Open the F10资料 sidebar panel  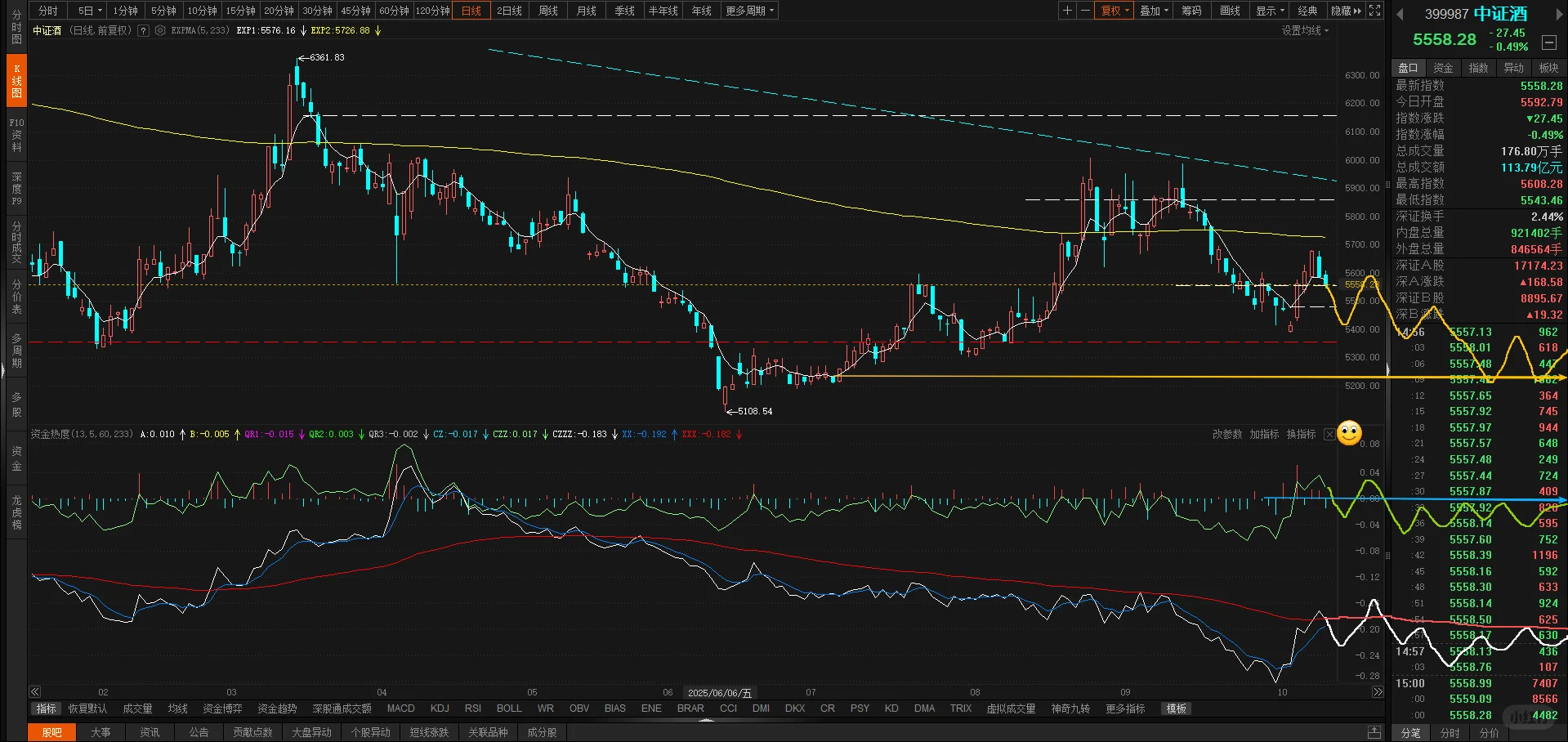16,135
